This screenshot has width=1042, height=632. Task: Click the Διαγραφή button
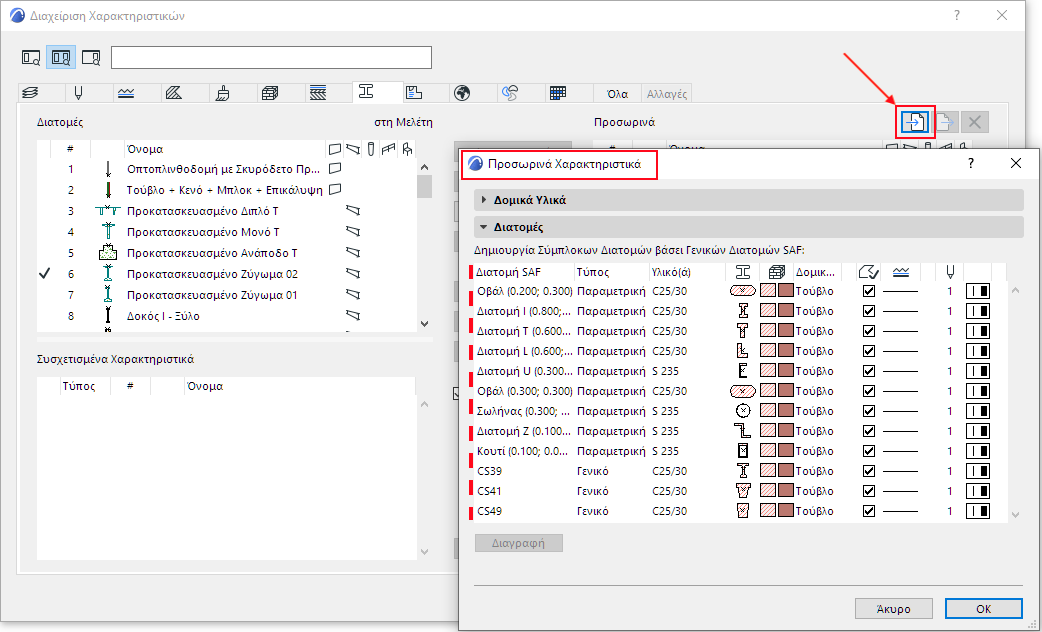point(518,543)
